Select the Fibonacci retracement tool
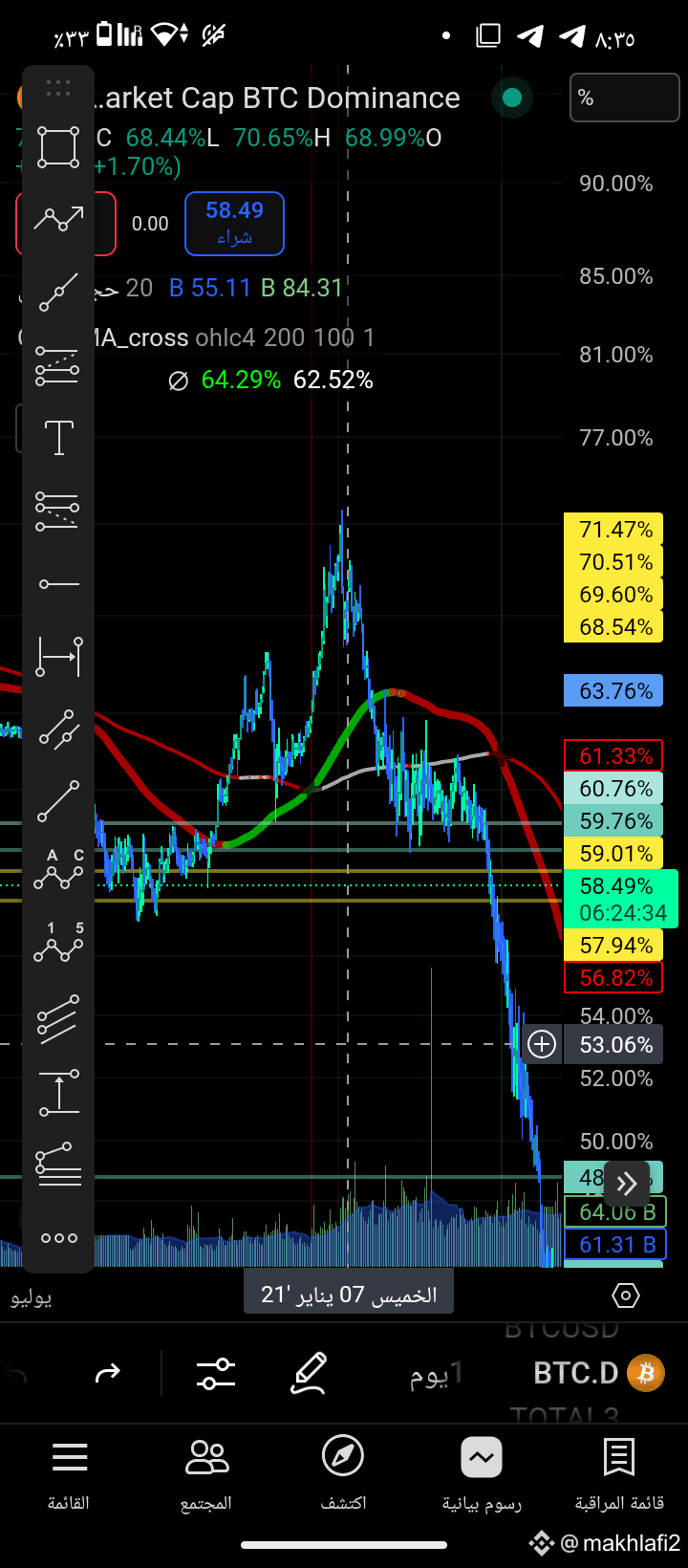This screenshot has height=1568, width=688. tap(58, 511)
